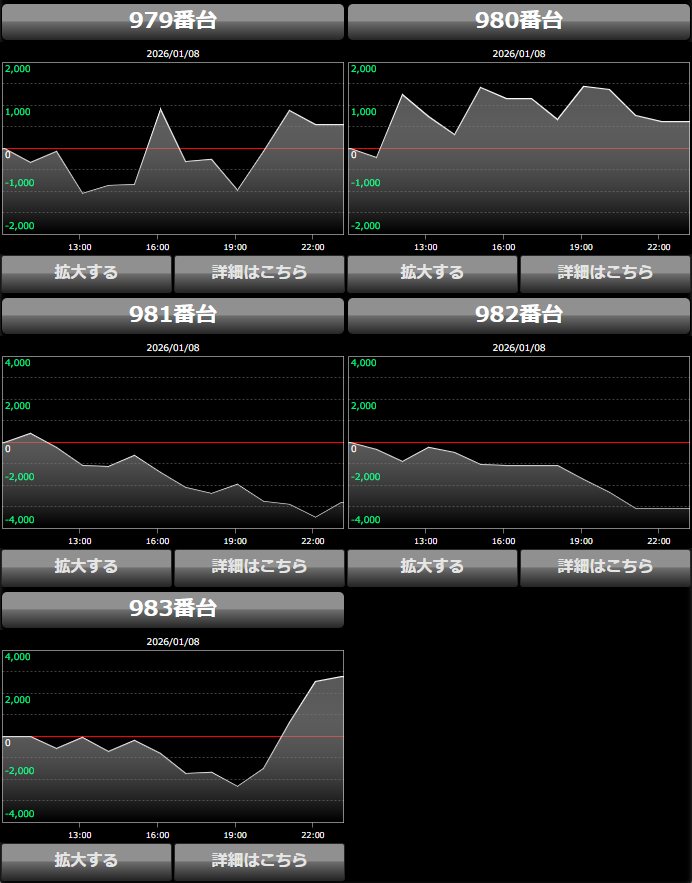Image resolution: width=692 pixels, height=883 pixels.
Task: View details via 詳細はこちら for 981番台
Action: coord(259,567)
